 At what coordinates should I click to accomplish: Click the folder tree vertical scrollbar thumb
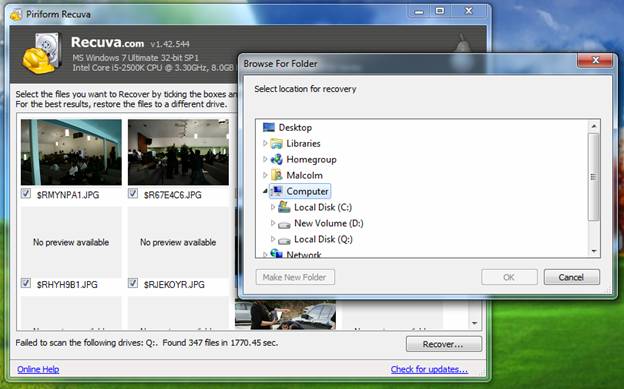point(593,177)
